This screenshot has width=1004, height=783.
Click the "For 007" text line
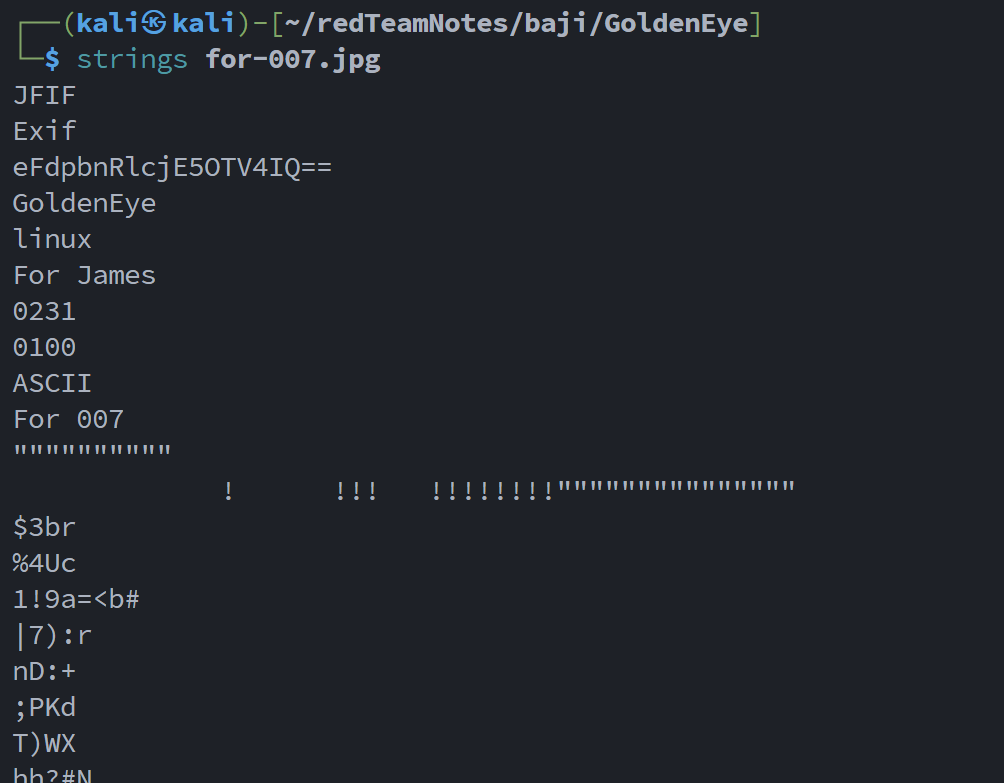click(x=68, y=419)
